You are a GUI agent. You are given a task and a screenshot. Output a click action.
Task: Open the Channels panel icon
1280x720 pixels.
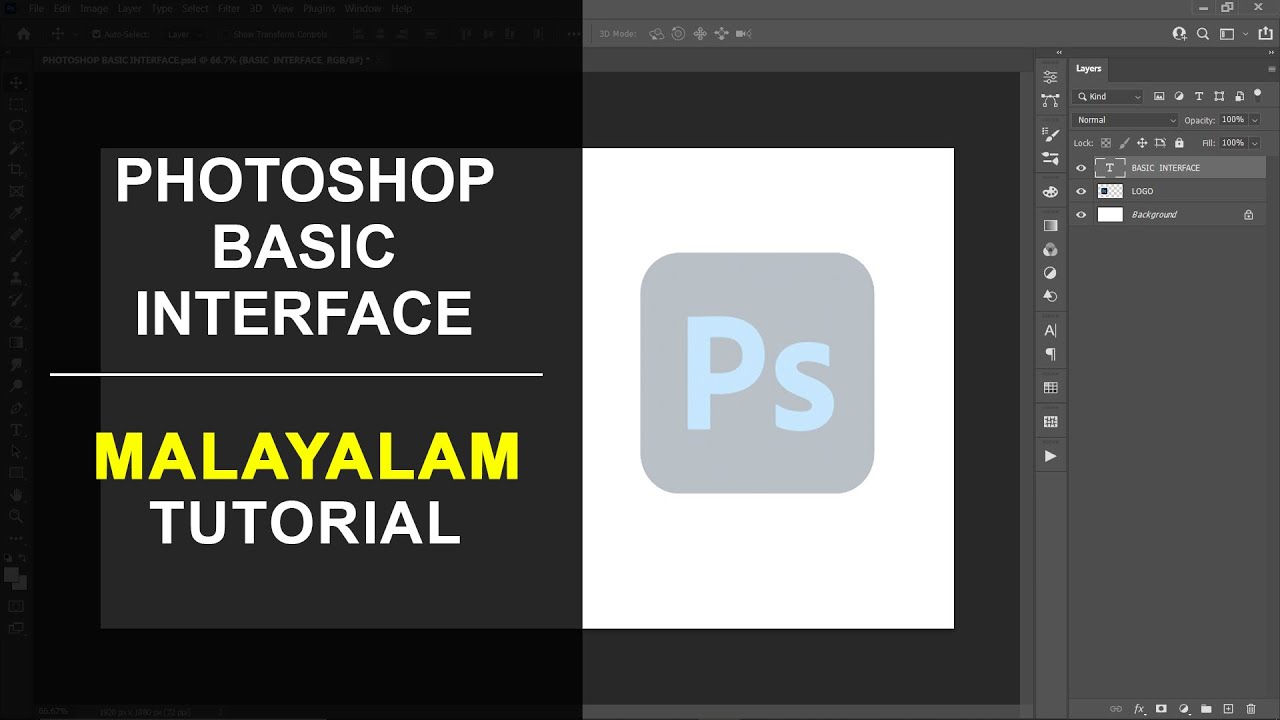click(x=1050, y=250)
